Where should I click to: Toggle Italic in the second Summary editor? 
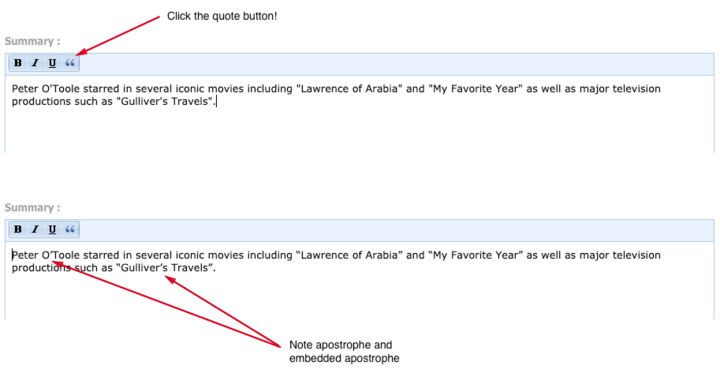pyautogui.click(x=35, y=229)
